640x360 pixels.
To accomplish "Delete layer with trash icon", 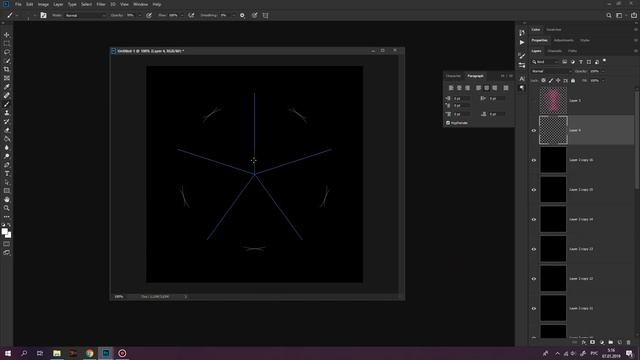I will coord(629,342).
